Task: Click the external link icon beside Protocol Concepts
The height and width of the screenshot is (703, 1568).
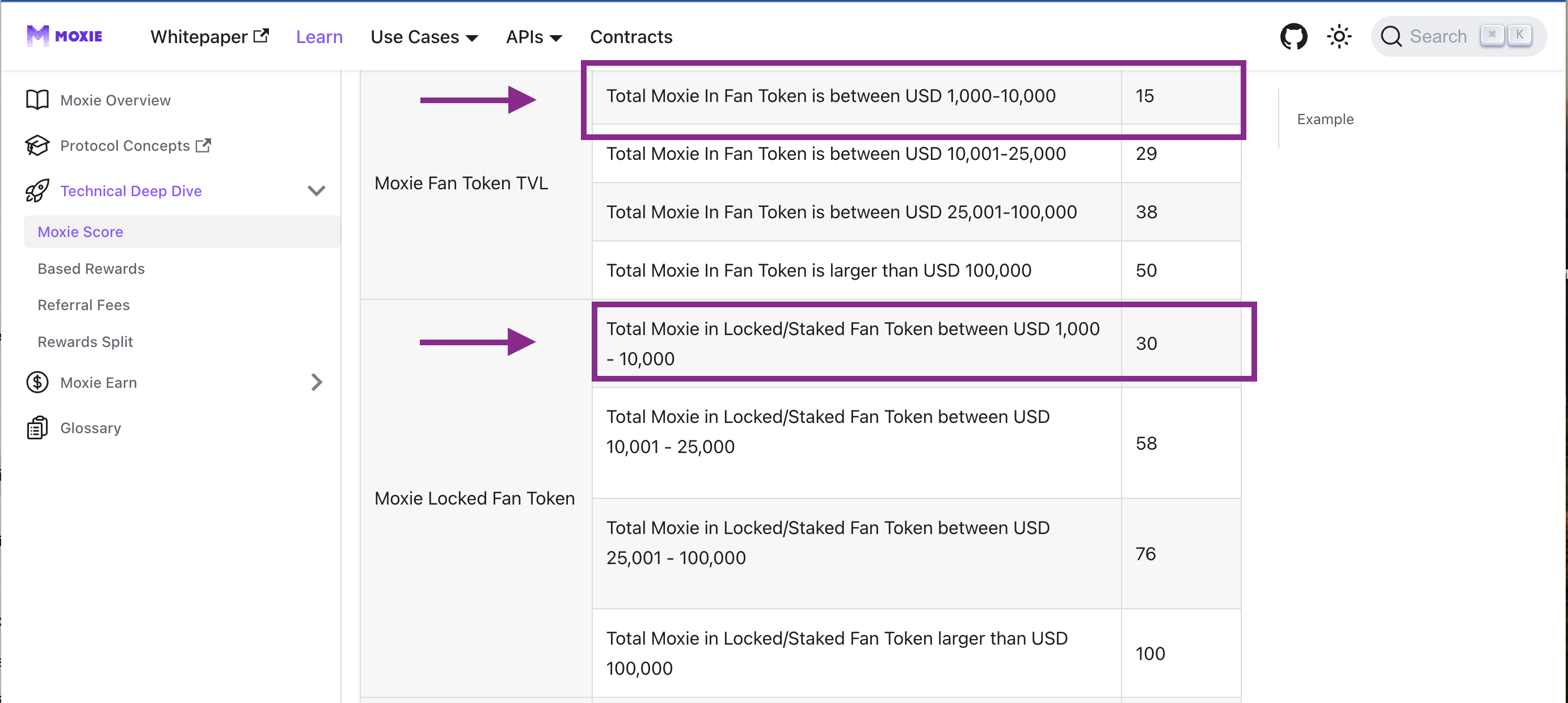Action: point(203,145)
